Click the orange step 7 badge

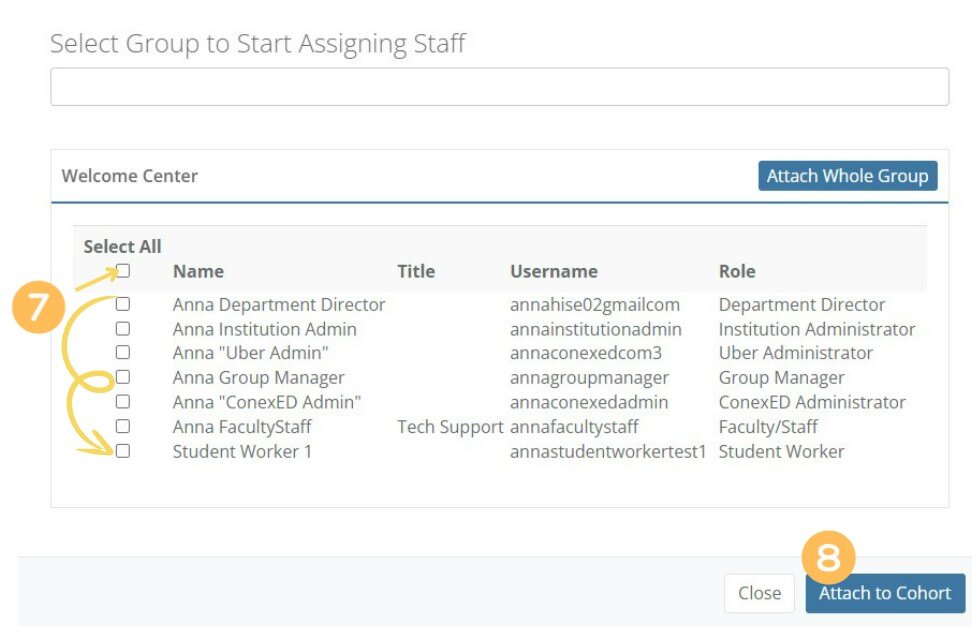pyautogui.click(x=39, y=307)
